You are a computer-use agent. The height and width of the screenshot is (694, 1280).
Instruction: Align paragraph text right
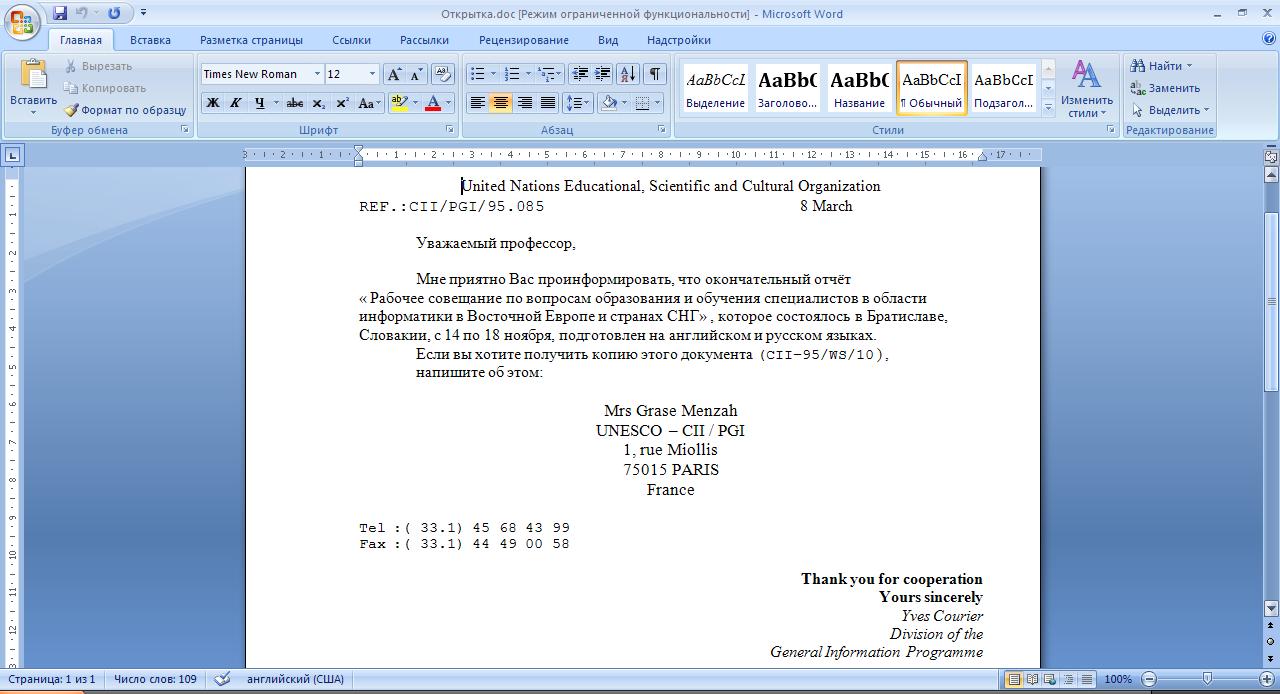pyautogui.click(x=524, y=103)
